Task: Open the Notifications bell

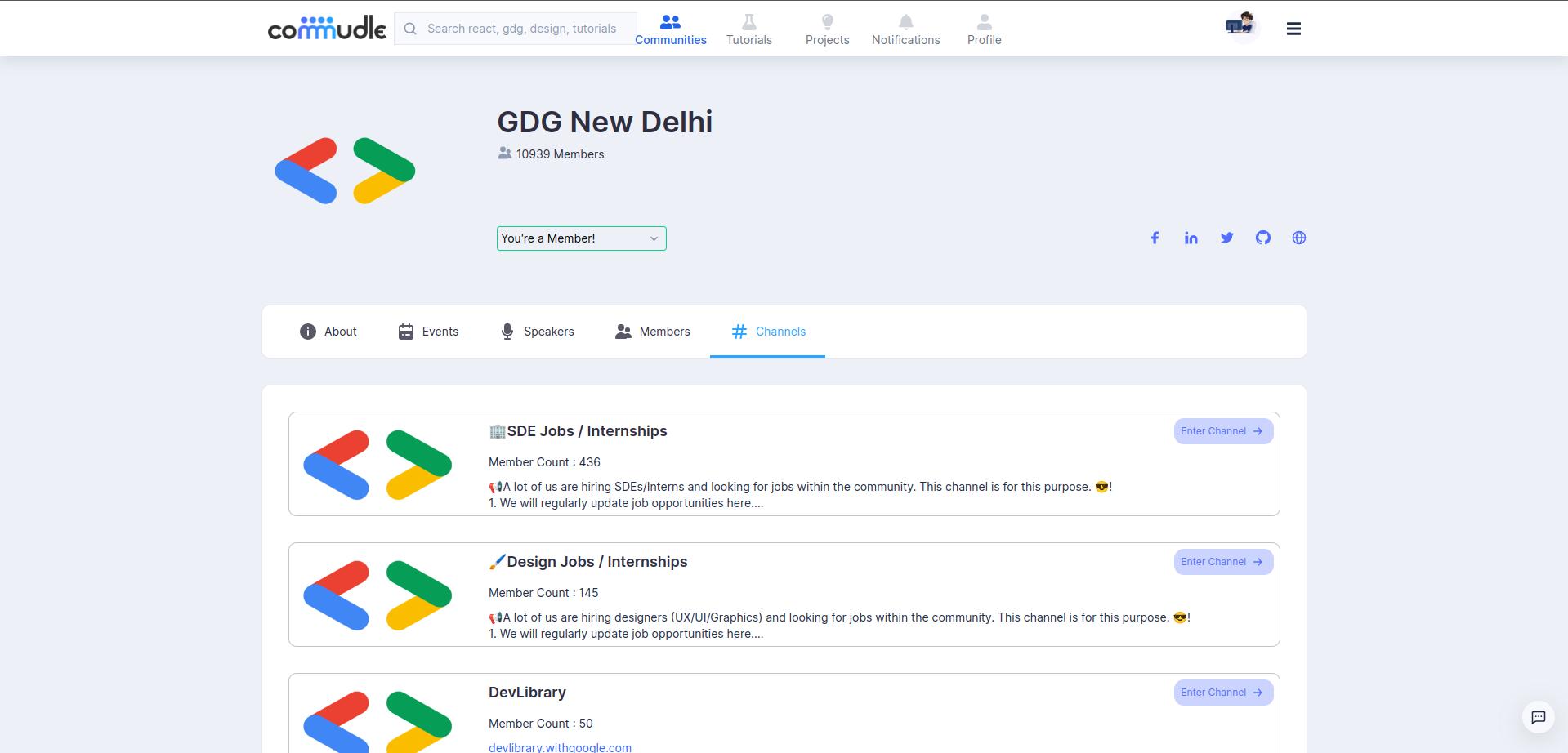Action: [x=906, y=29]
